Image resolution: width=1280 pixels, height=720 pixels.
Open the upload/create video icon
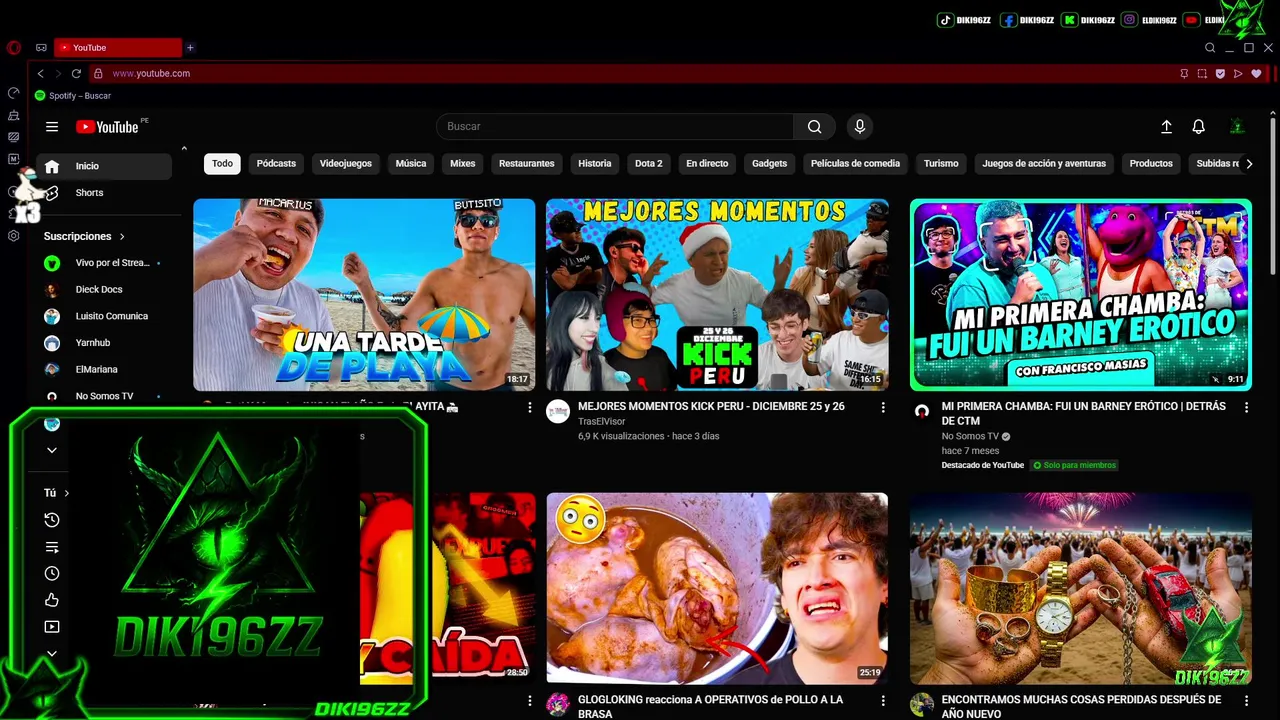pos(1166,127)
